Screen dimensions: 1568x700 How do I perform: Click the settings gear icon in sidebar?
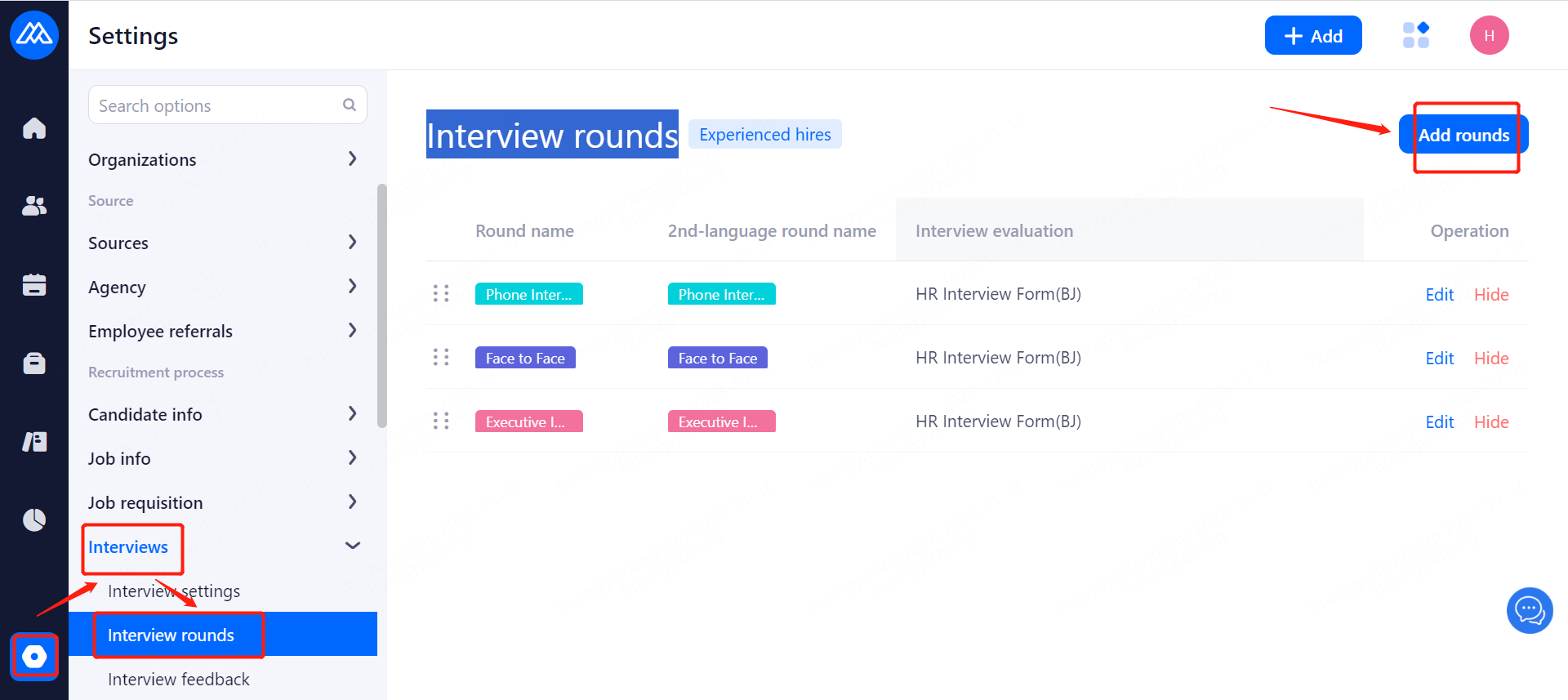click(34, 656)
